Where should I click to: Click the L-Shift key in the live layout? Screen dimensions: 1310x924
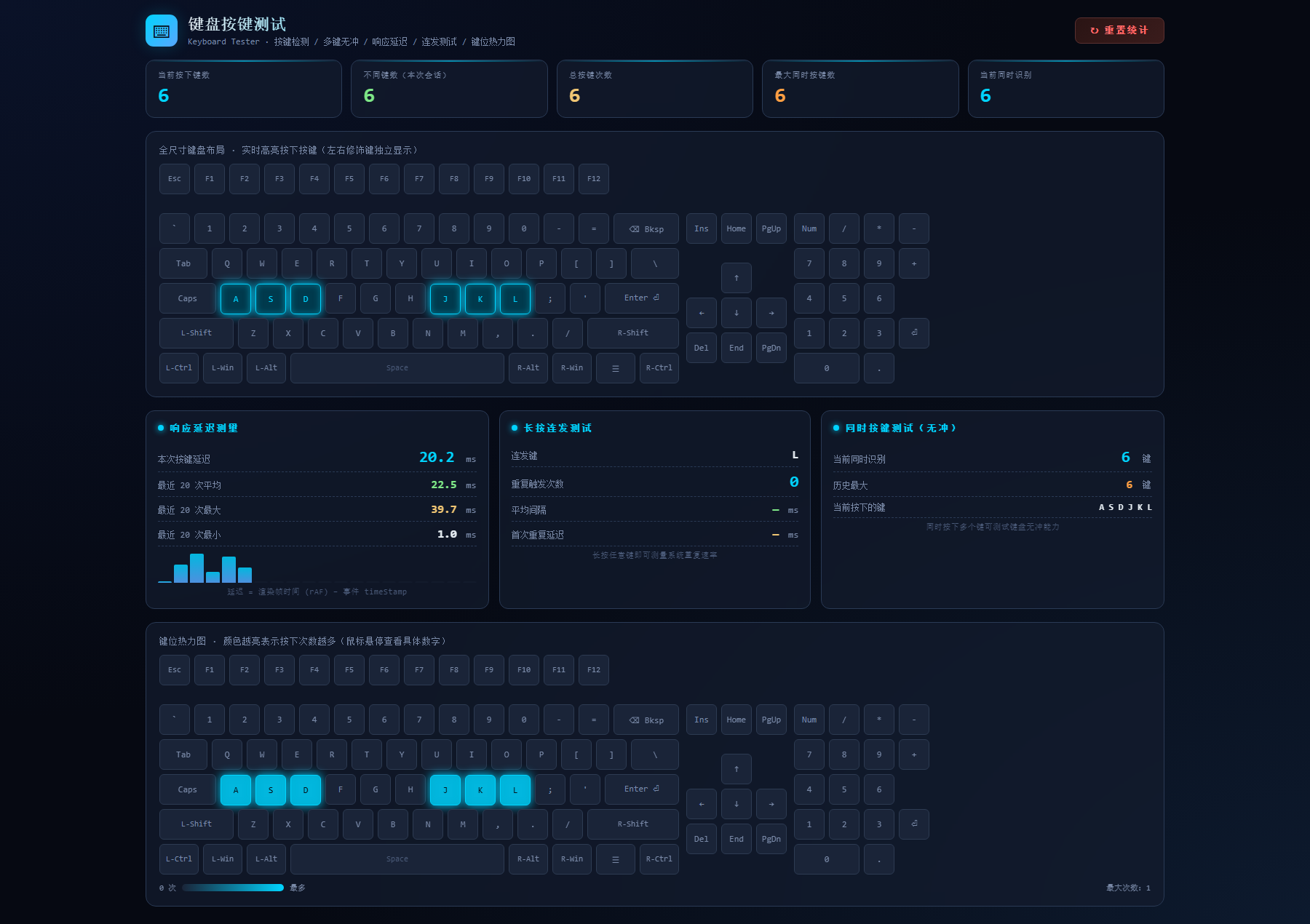click(196, 333)
